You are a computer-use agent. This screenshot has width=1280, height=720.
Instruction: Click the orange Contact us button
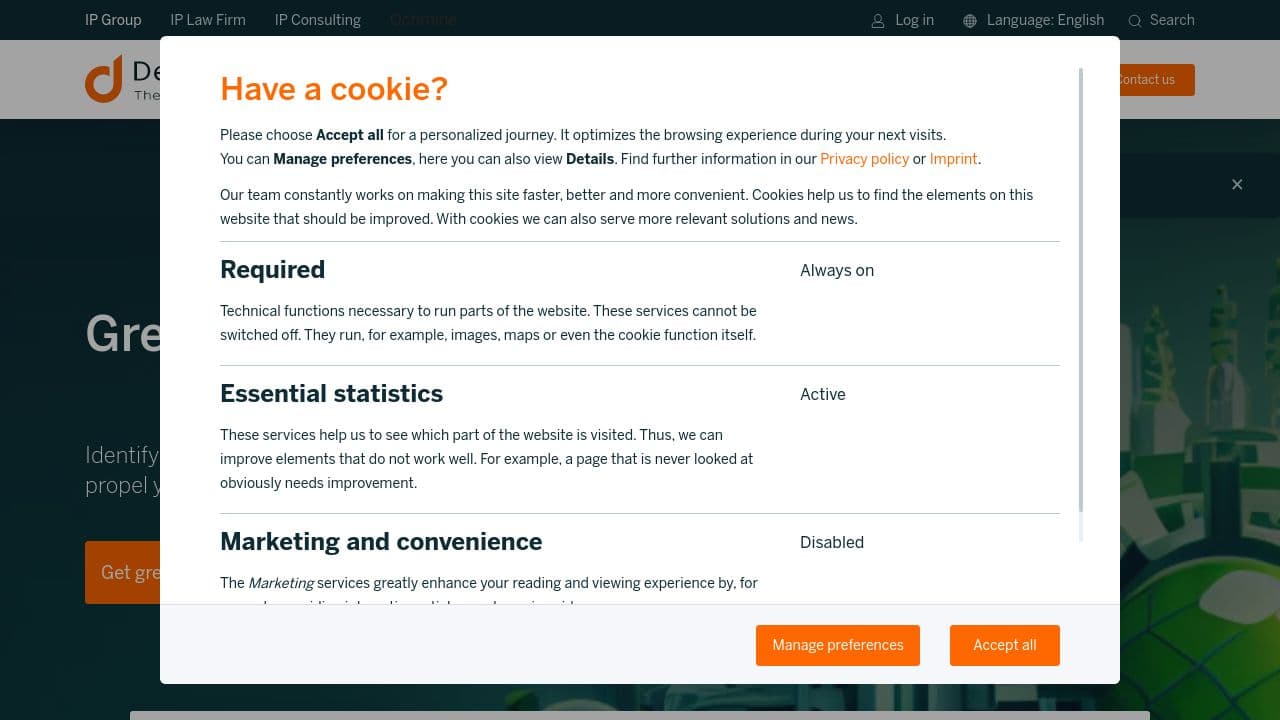point(1152,80)
